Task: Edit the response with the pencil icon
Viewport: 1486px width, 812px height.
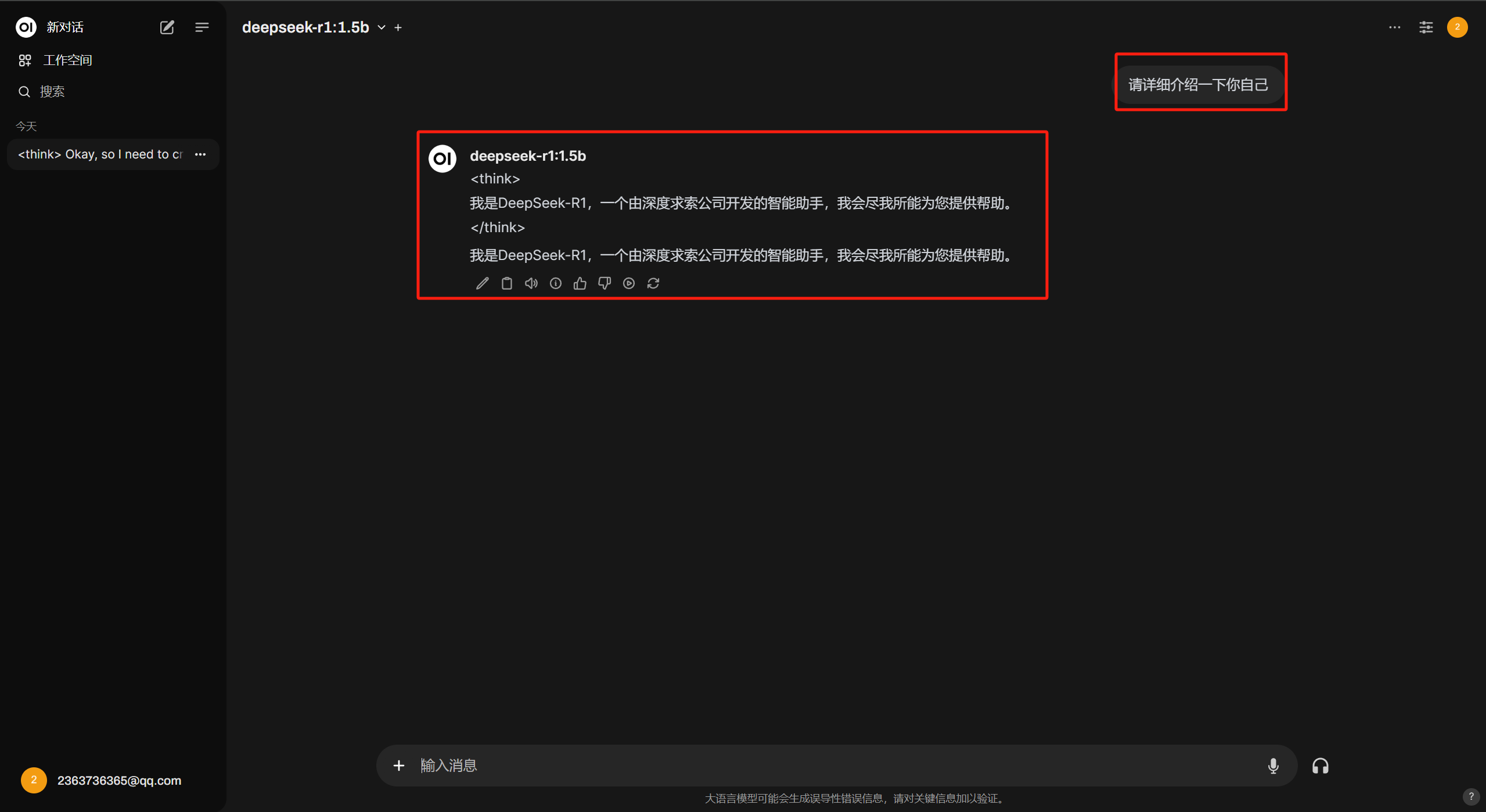Action: tap(482, 283)
